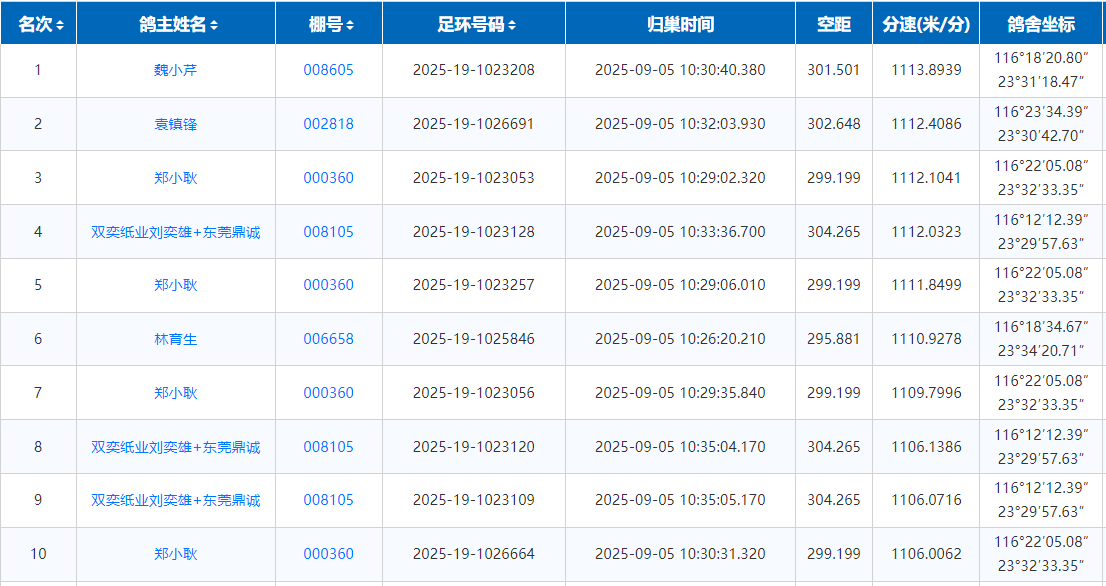Click 郑小耿 in the rank 3 row
This screenshot has width=1106, height=586.
coord(175,178)
